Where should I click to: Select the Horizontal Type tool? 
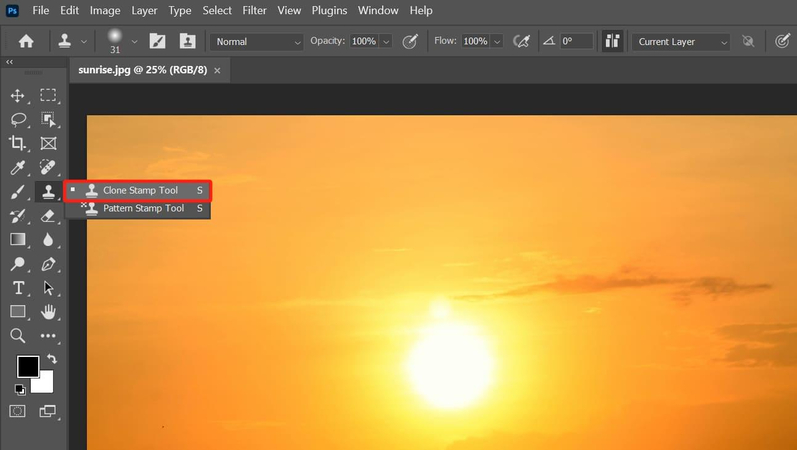(x=18, y=288)
